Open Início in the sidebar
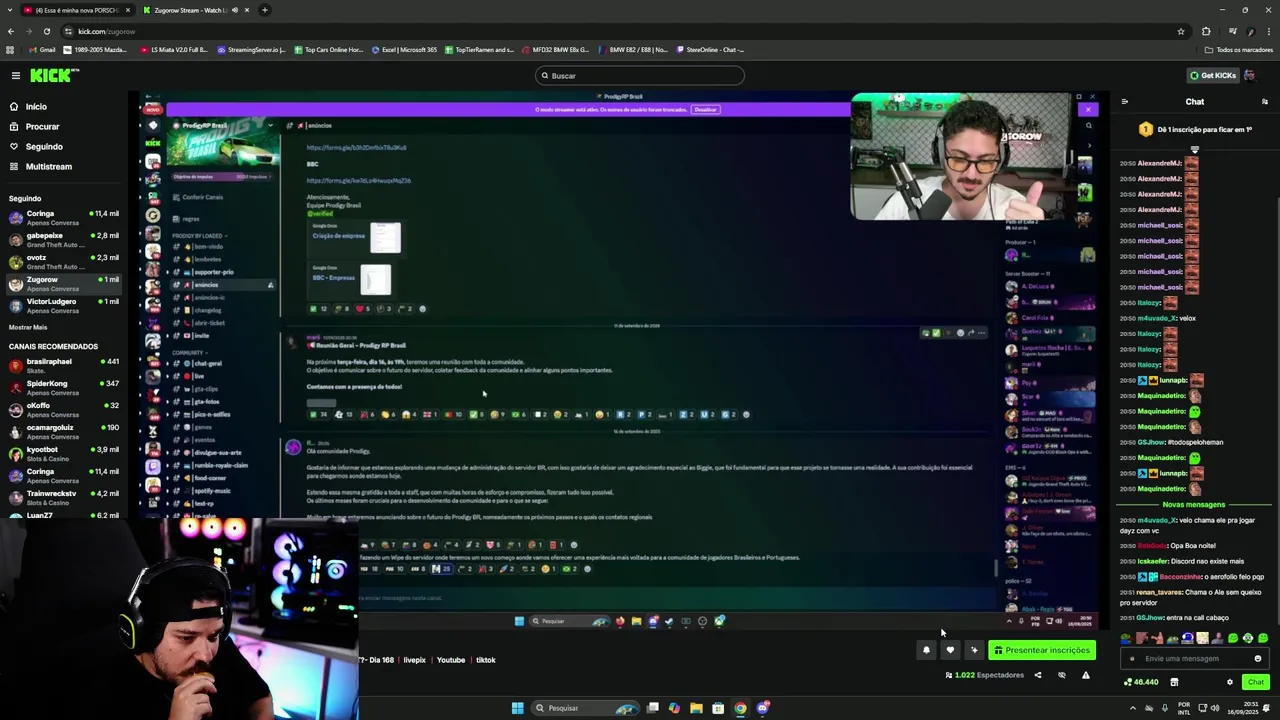1280x720 pixels. 36,106
